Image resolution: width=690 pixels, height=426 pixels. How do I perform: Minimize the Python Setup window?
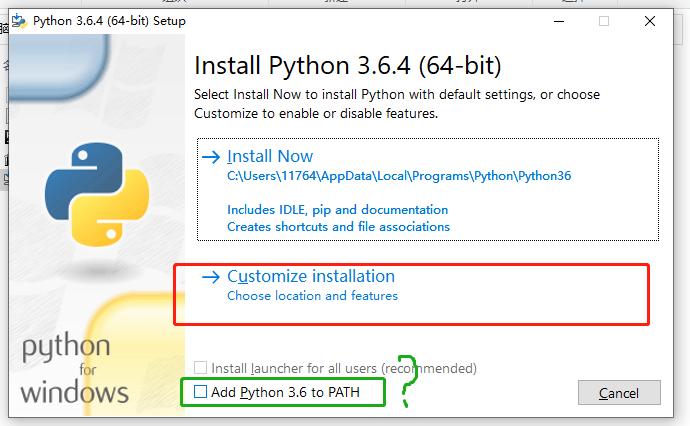[x=559, y=21]
